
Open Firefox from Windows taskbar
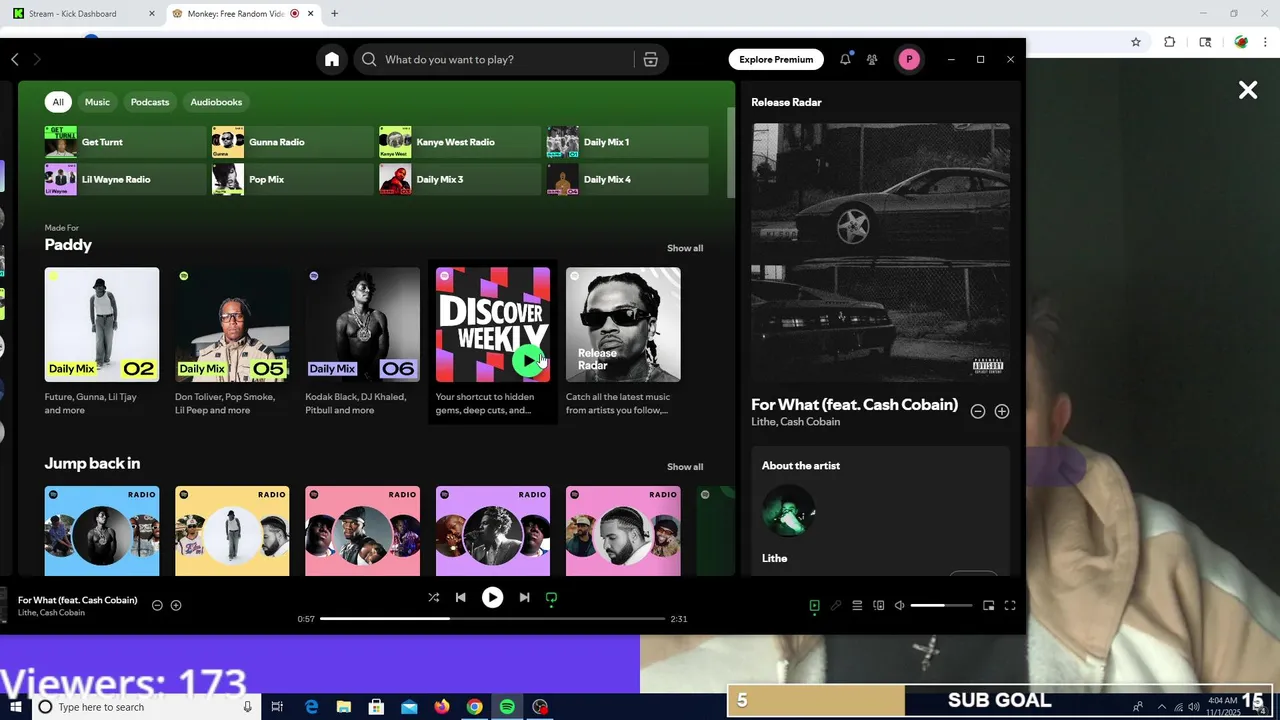pyautogui.click(x=442, y=707)
